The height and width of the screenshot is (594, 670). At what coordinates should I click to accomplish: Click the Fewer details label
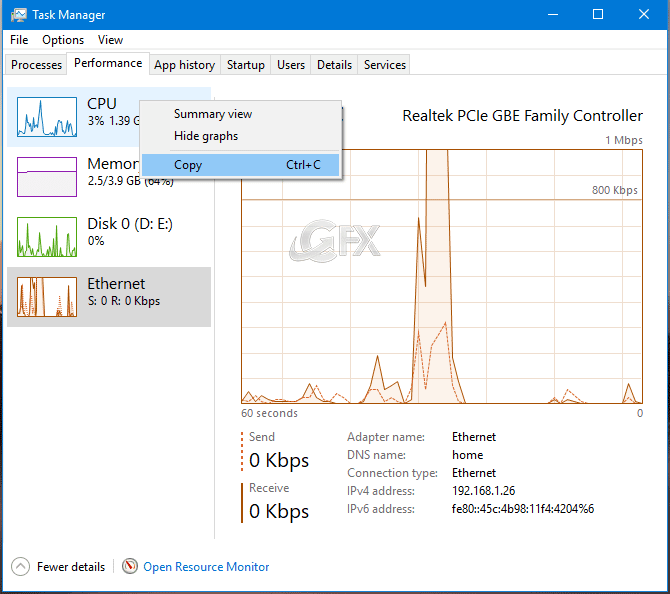(x=71, y=567)
